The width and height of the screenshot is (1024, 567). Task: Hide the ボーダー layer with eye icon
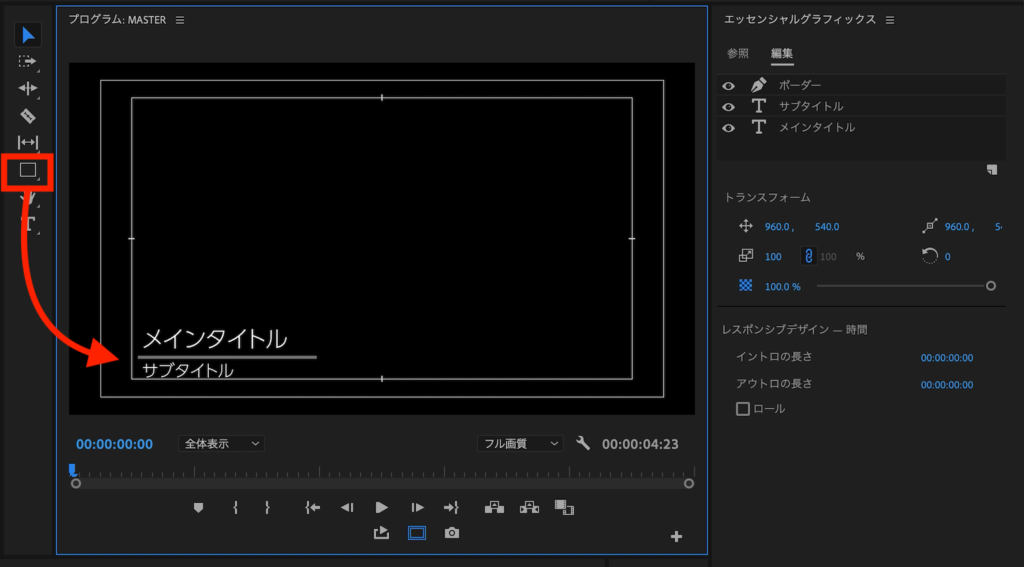click(x=729, y=85)
